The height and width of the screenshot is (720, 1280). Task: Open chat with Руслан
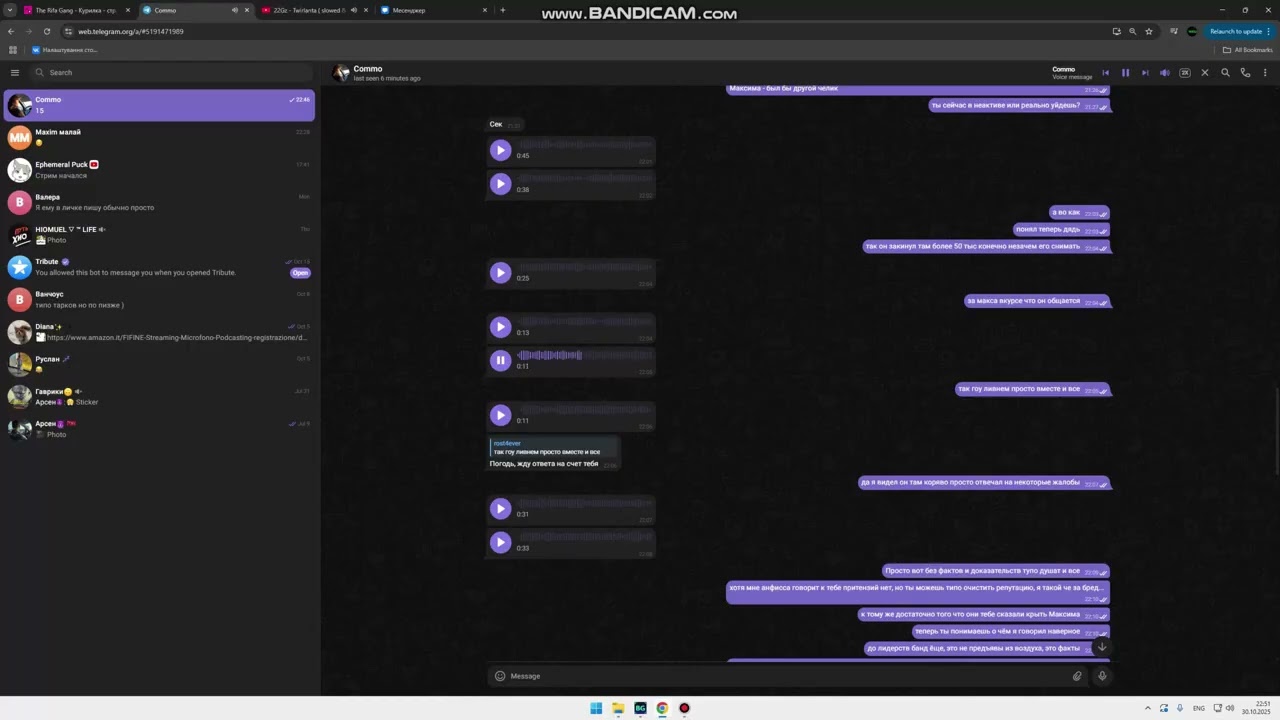tap(160, 364)
